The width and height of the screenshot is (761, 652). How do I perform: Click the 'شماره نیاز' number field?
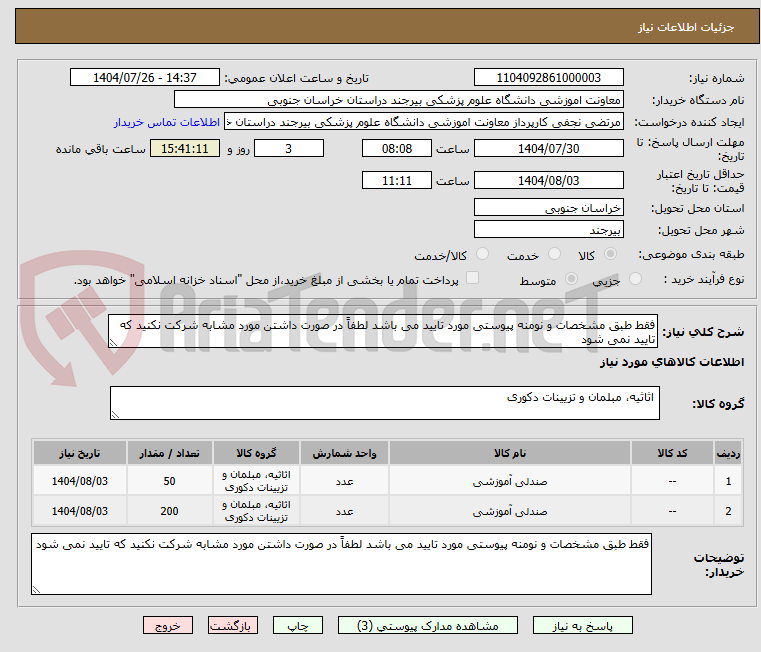548,78
